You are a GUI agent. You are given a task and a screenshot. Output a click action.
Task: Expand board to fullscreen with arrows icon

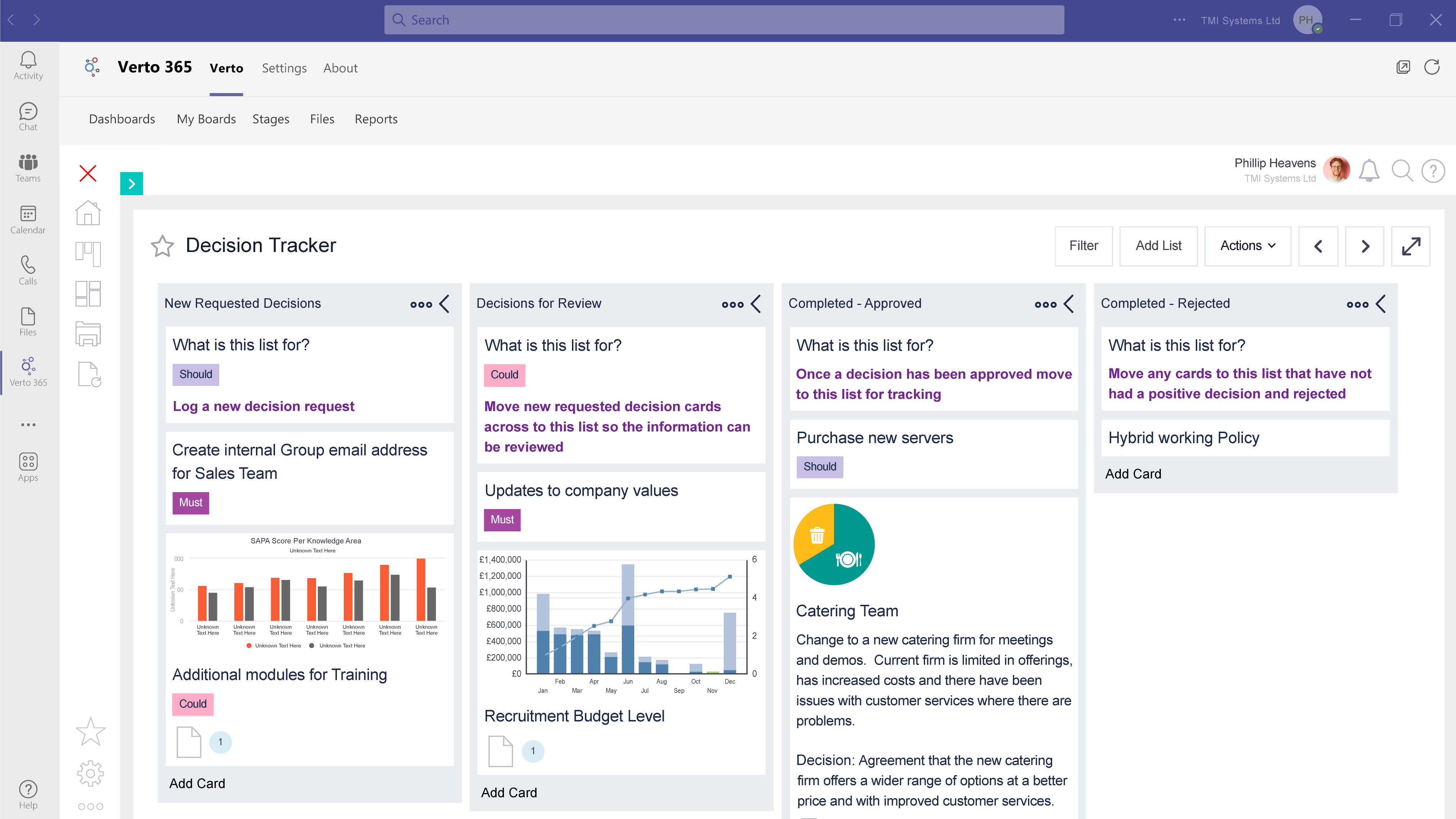pyautogui.click(x=1411, y=246)
